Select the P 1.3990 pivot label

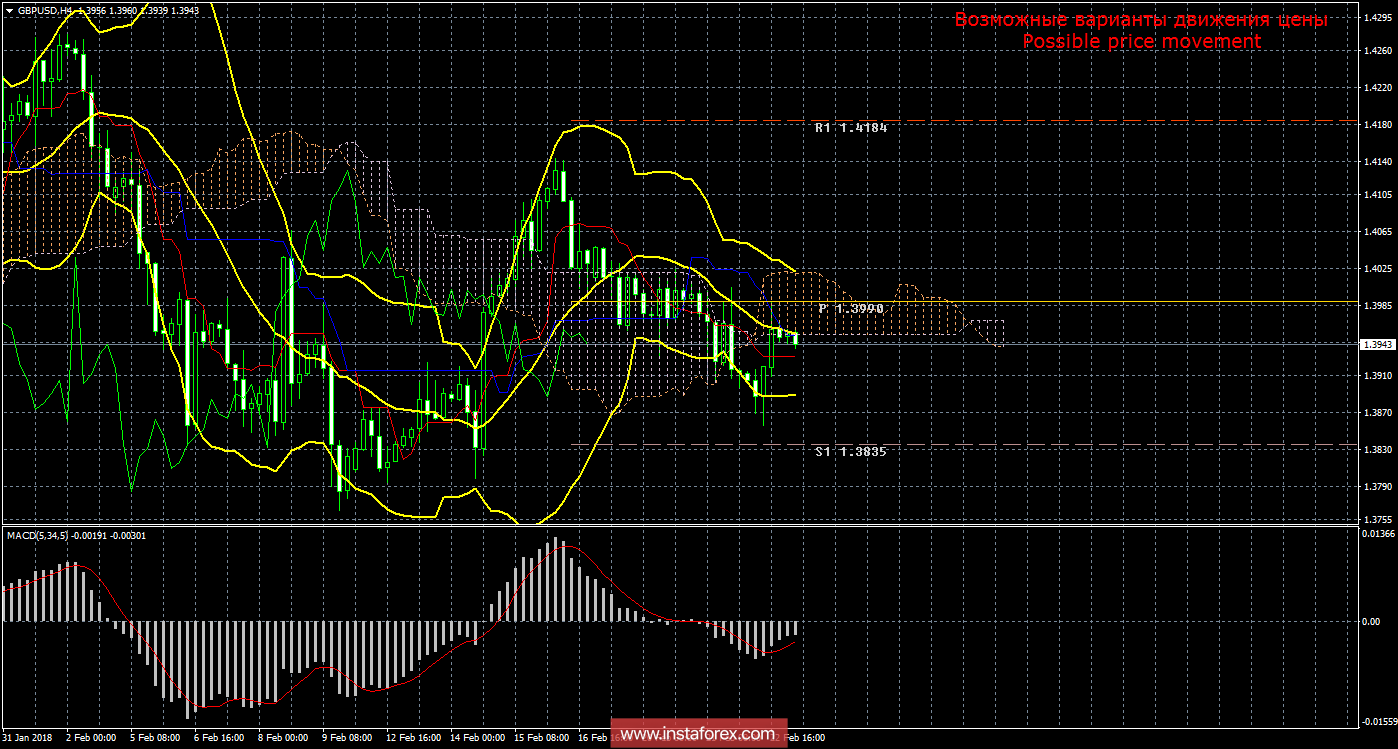tap(851, 309)
